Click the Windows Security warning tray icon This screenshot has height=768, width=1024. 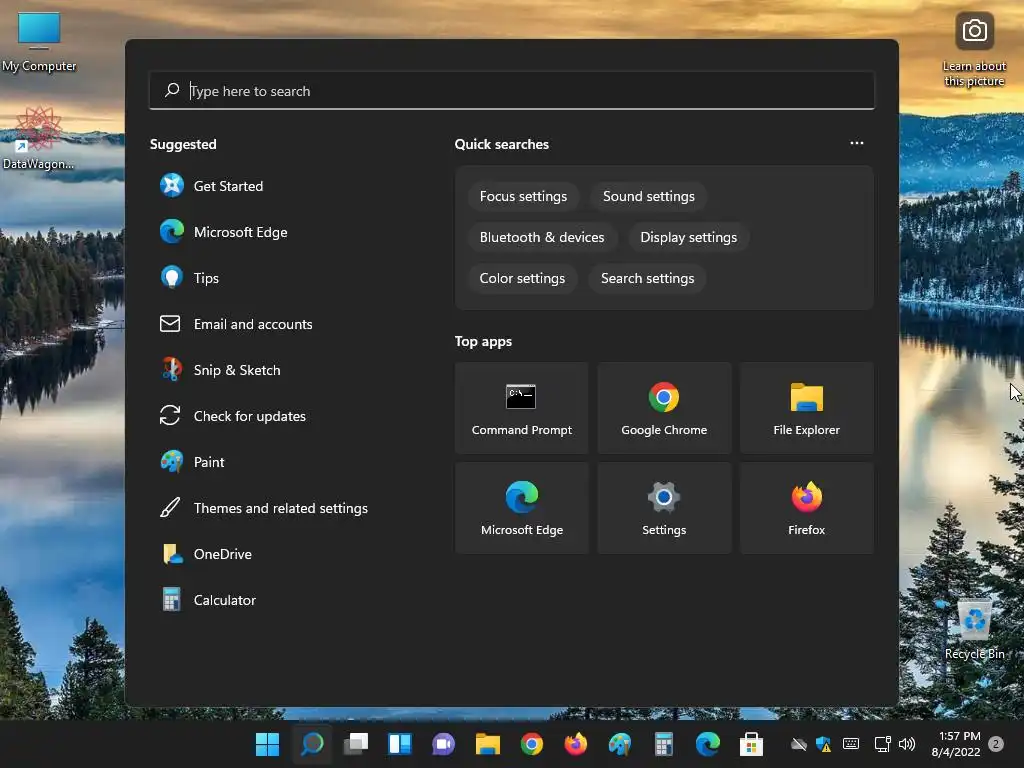pyautogui.click(x=824, y=744)
